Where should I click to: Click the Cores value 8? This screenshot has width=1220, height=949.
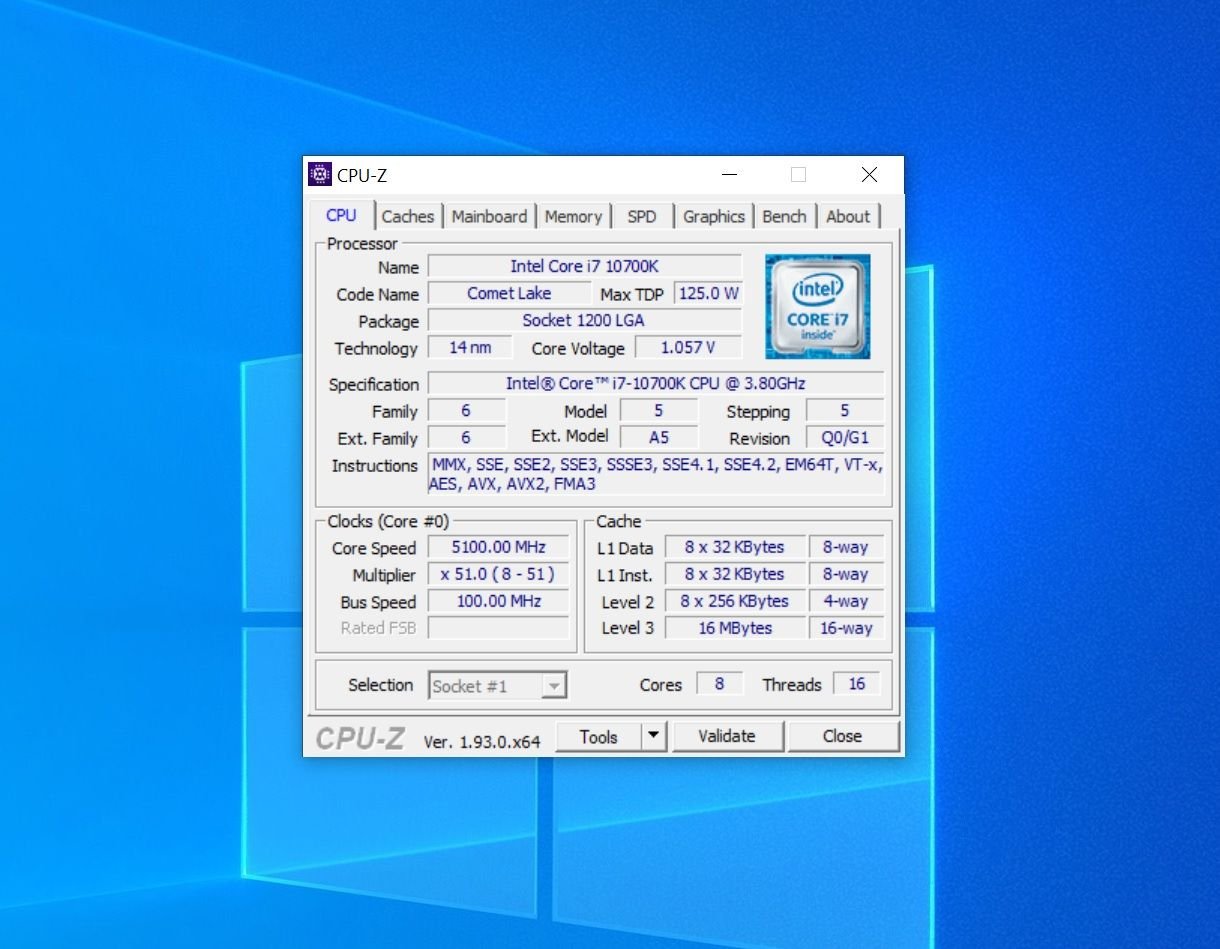tap(720, 683)
